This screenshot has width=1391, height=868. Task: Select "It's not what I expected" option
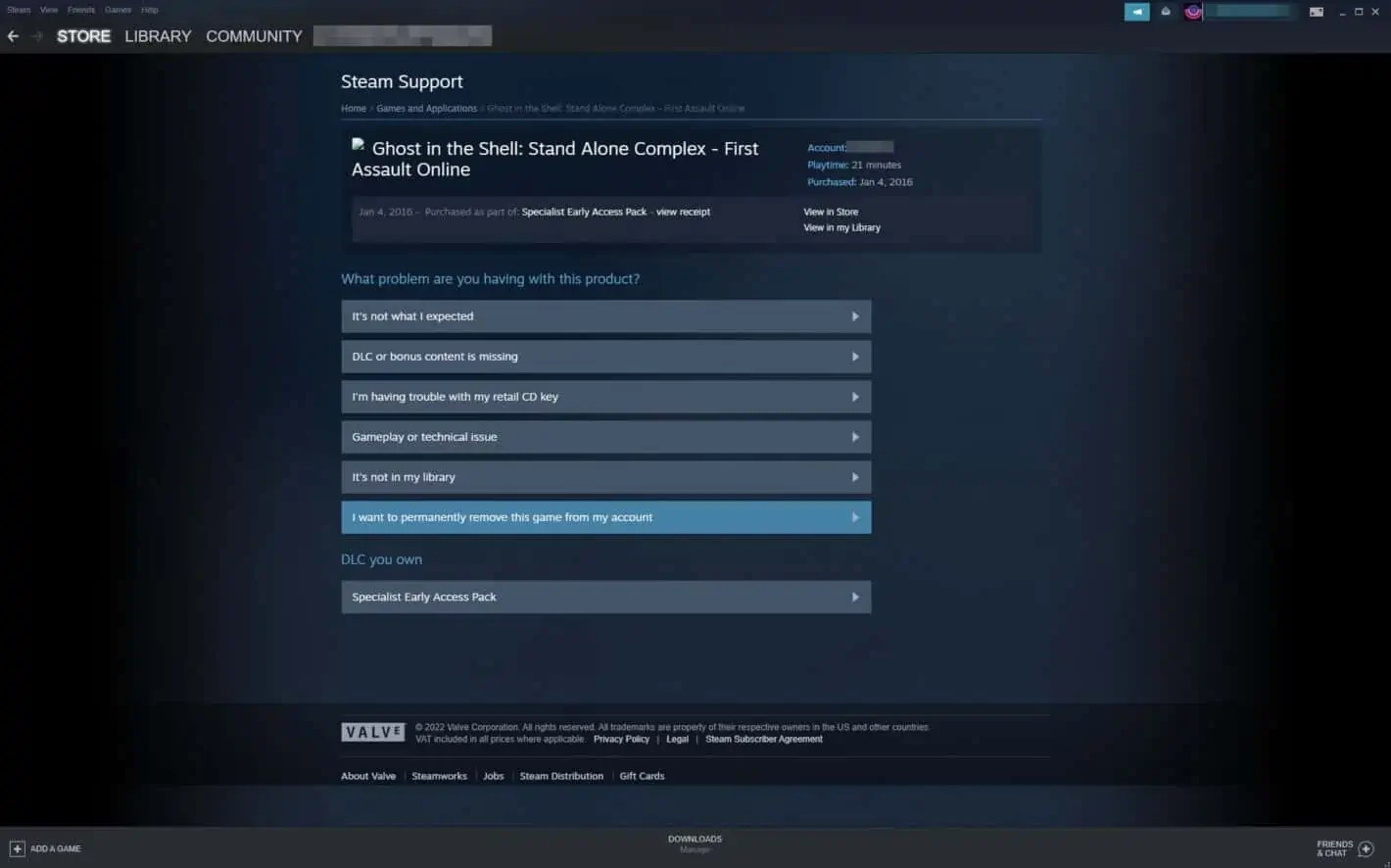pyautogui.click(x=605, y=316)
